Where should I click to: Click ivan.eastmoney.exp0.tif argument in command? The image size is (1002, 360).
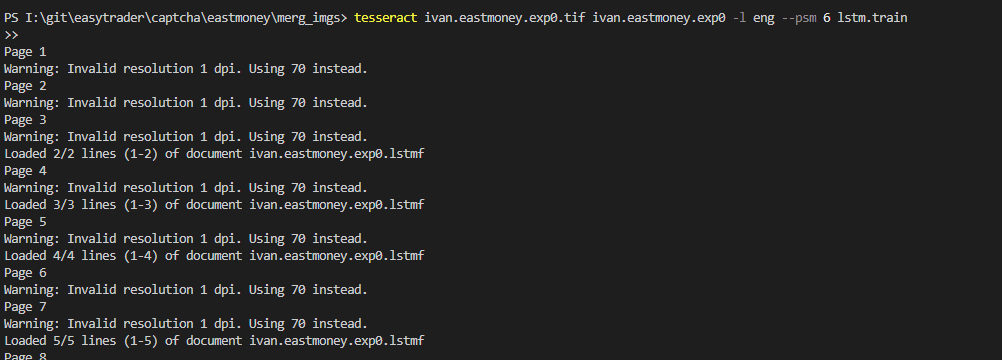click(x=505, y=18)
